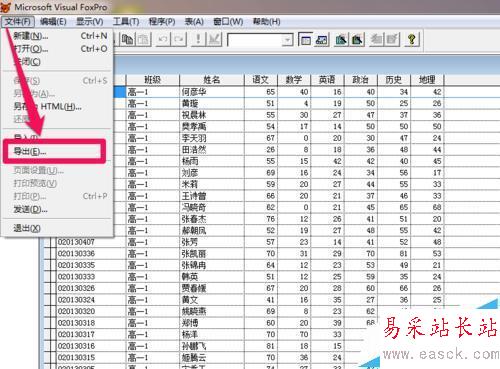
Task: Select the name cell 王诗曾
Action: click(x=212, y=196)
